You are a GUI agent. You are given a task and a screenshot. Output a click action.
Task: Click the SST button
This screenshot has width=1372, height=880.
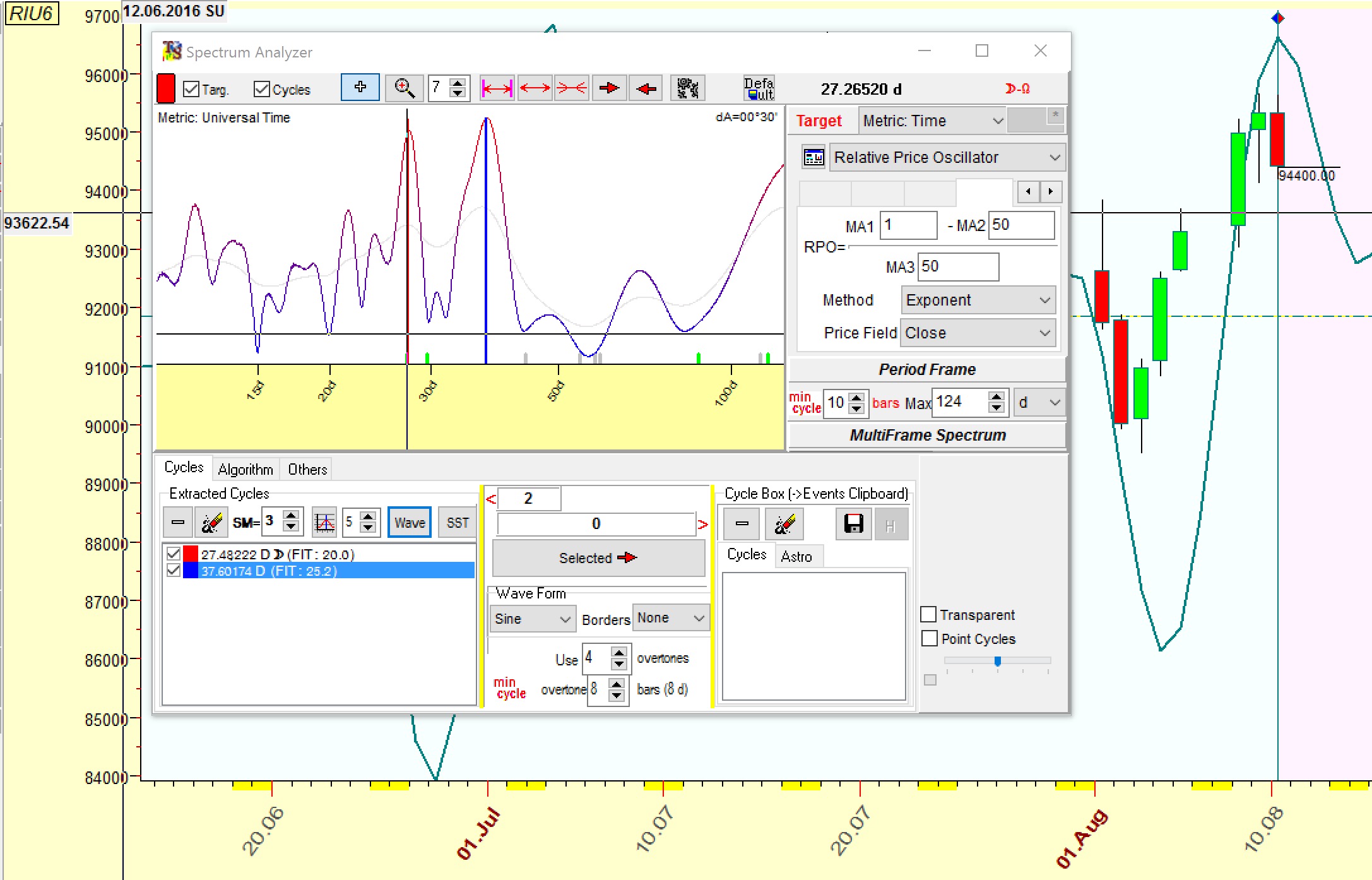(x=458, y=523)
